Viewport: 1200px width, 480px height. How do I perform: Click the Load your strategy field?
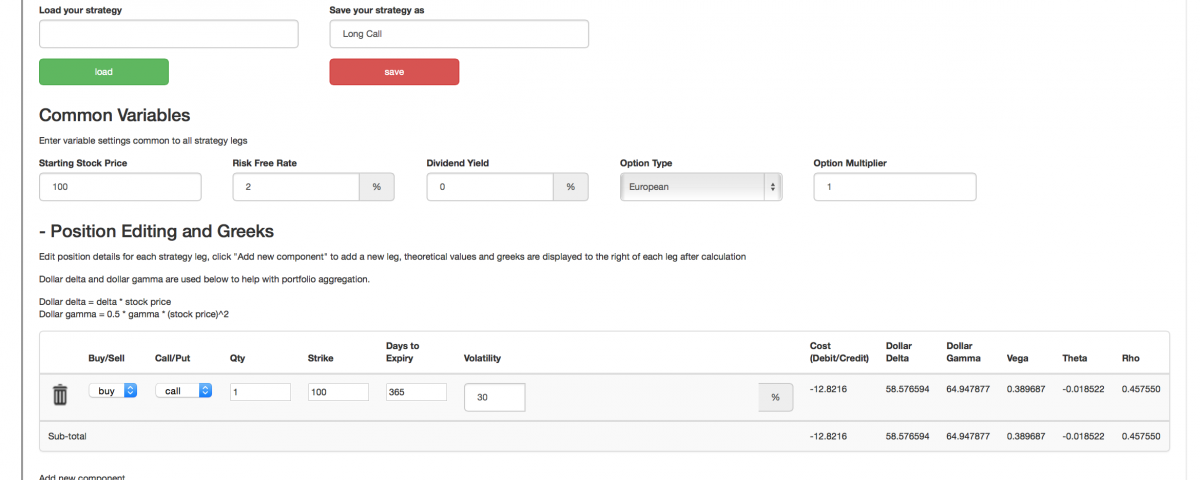pyautogui.click(x=168, y=34)
